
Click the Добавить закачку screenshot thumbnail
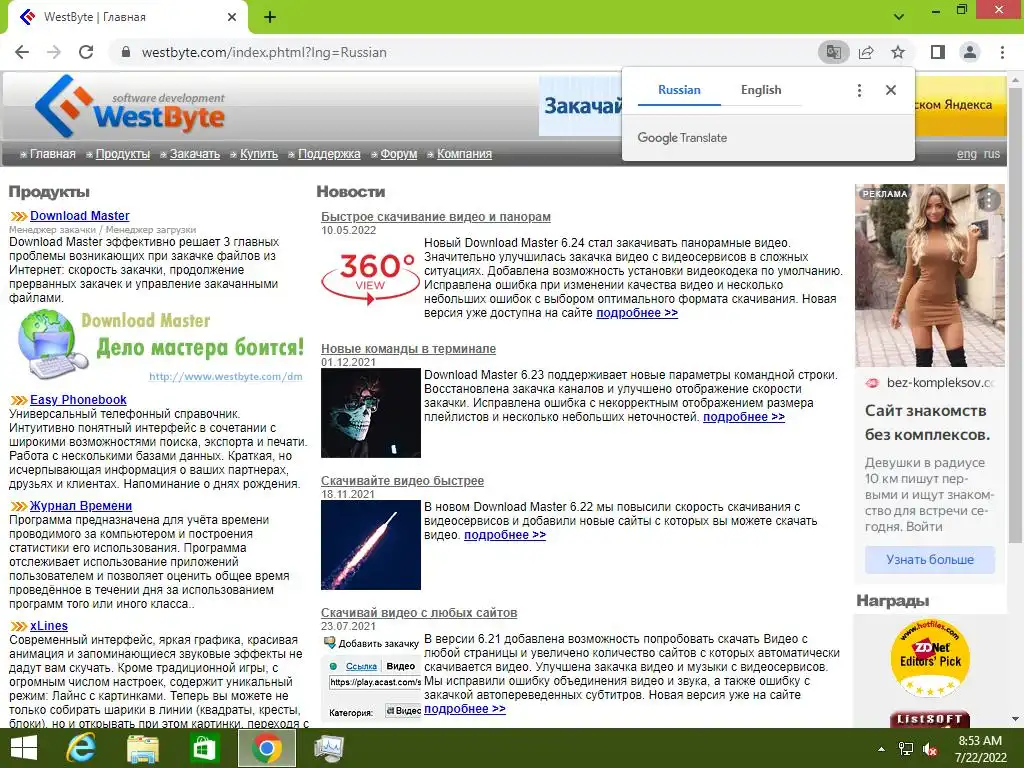pos(371,677)
